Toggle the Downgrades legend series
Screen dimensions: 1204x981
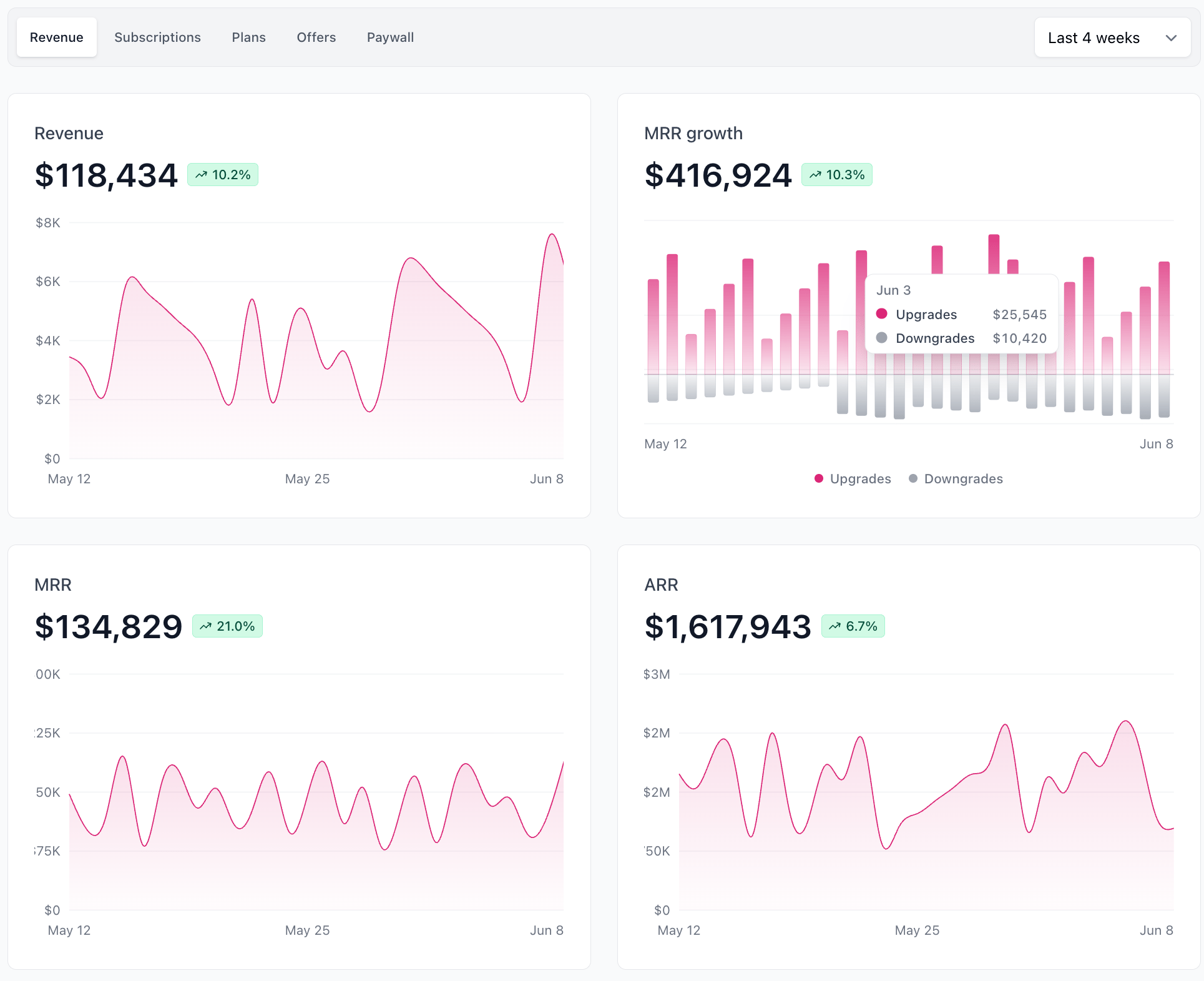click(956, 479)
